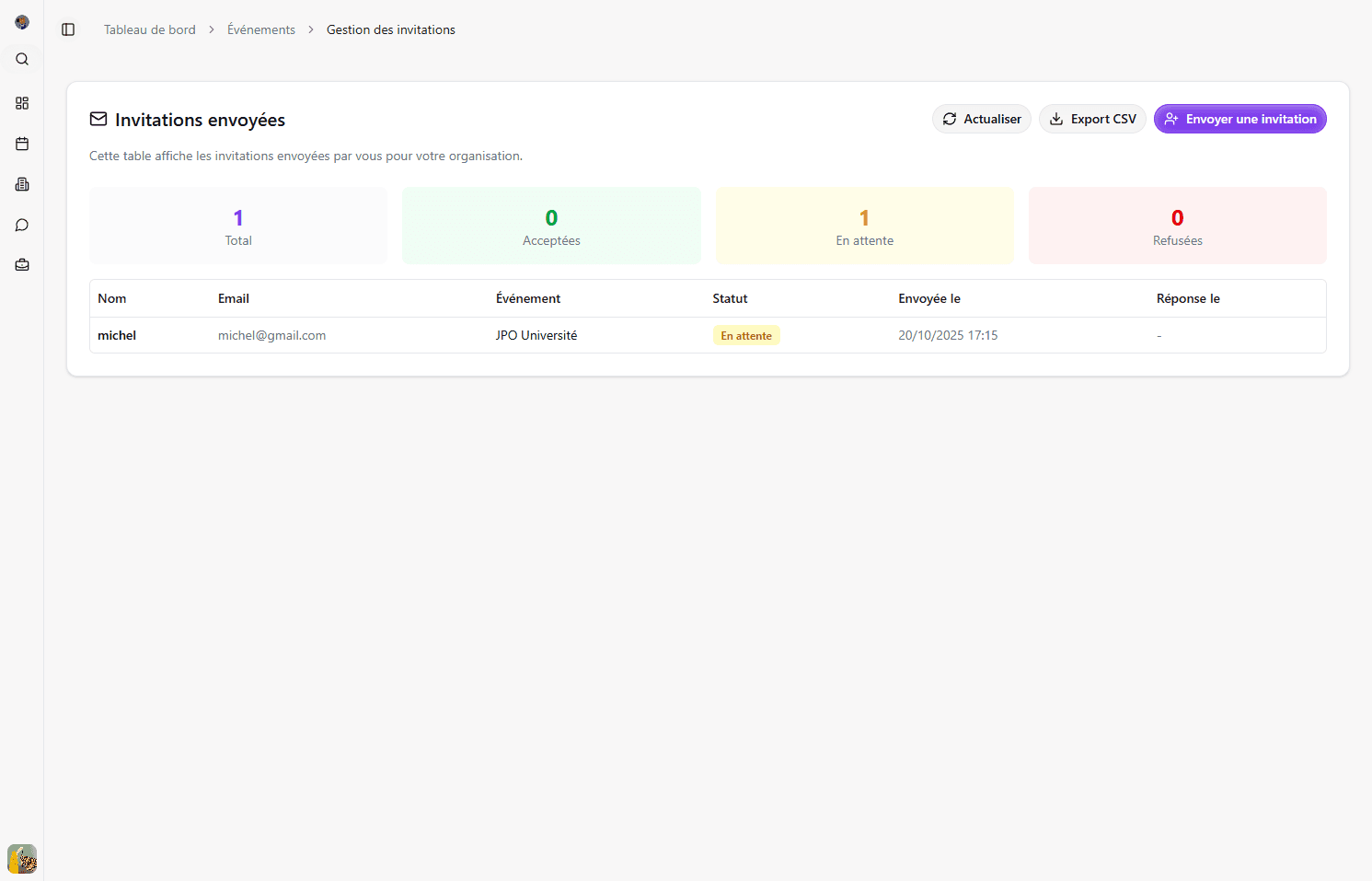Open the dashboard grid icon in sidebar
1372x881 pixels.
pyautogui.click(x=22, y=103)
